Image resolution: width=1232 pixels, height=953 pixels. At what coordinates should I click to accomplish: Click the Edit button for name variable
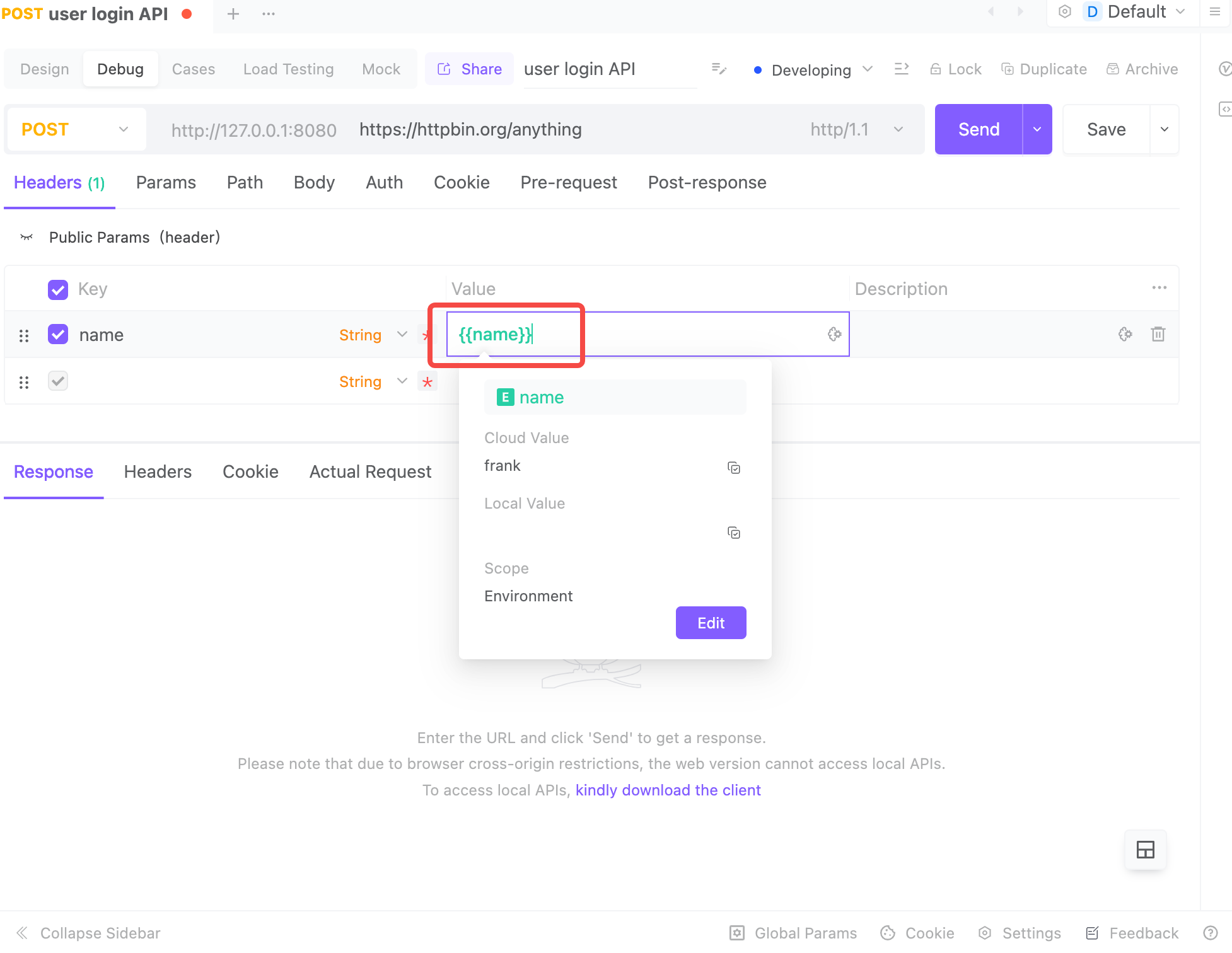pos(711,622)
